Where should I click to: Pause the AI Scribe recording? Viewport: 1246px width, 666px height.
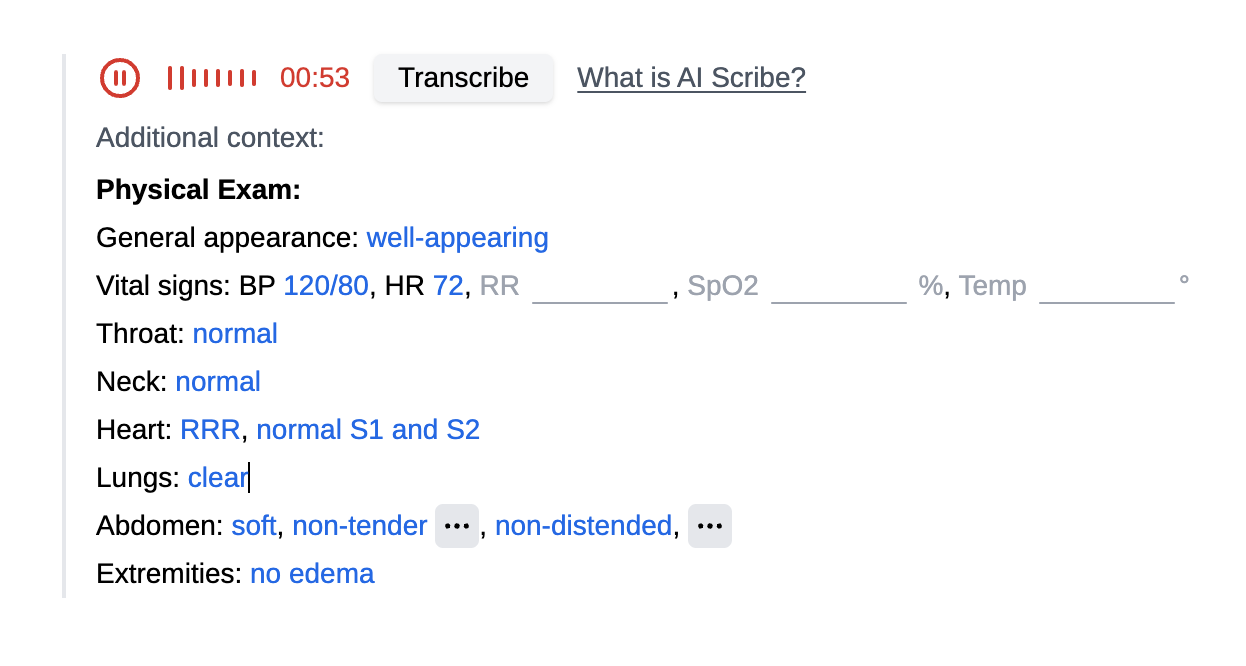tap(119, 78)
